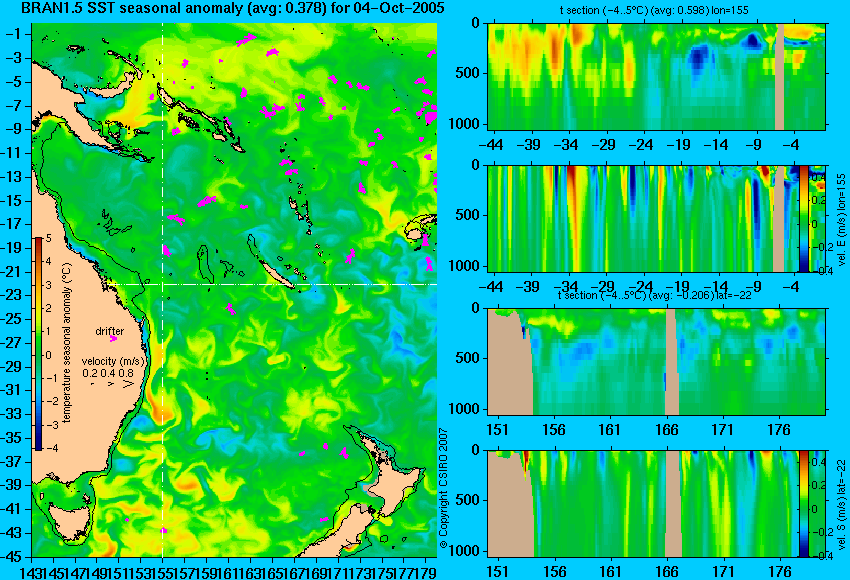Click the 't section' lon=155 panel title
This screenshot has height=580, width=850.
(x=654, y=10)
